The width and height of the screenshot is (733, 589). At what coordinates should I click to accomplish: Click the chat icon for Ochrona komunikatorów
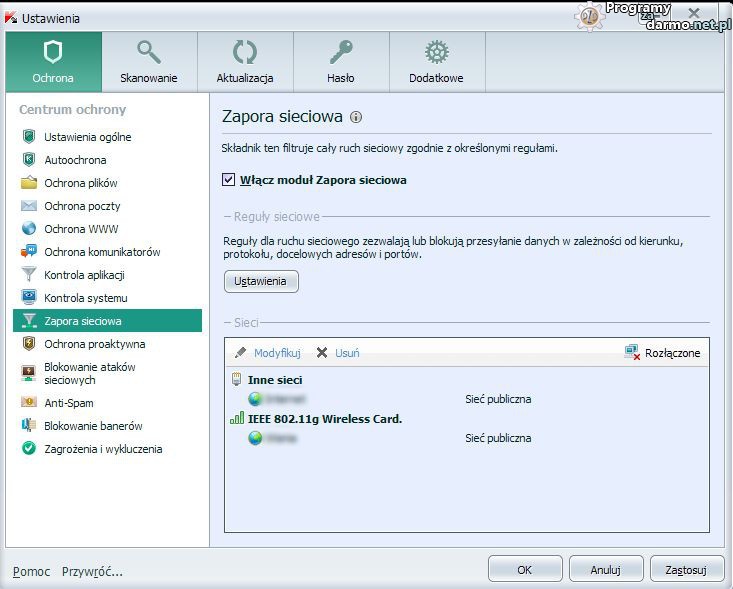pyautogui.click(x=29, y=251)
